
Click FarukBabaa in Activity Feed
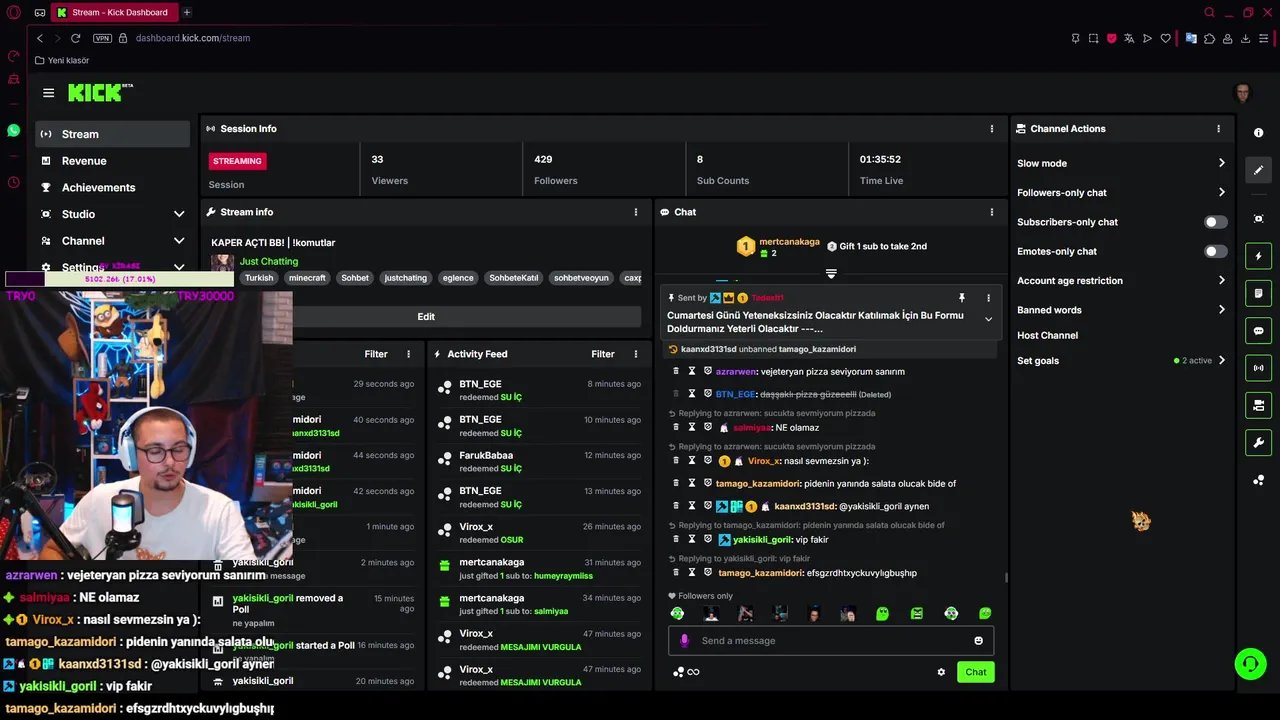(x=486, y=456)
